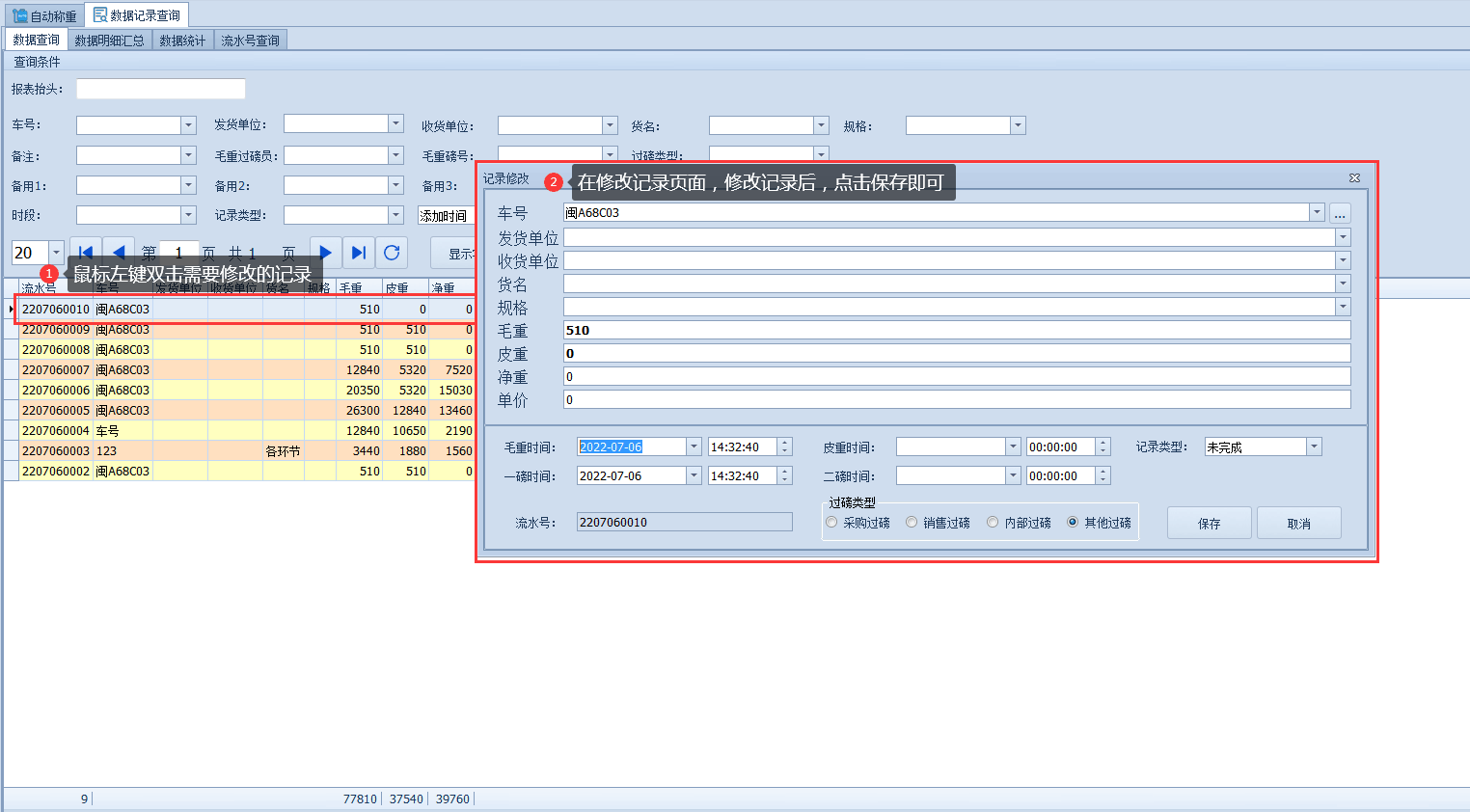Open 数据查询 sub-tab

[x=37, y=40]
